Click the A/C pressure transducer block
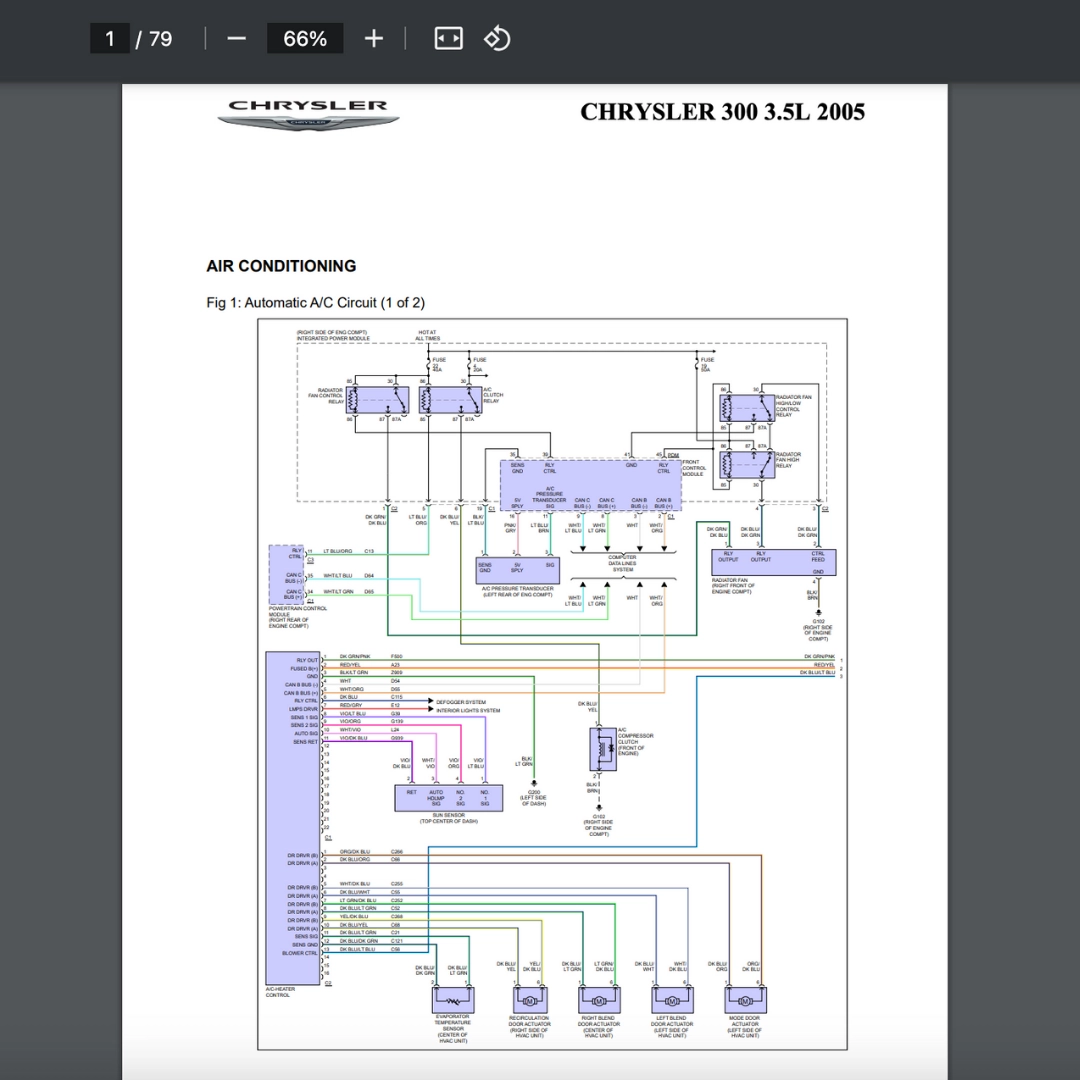This screenshot has height=1080, width=1080. (x=517, y=570)
